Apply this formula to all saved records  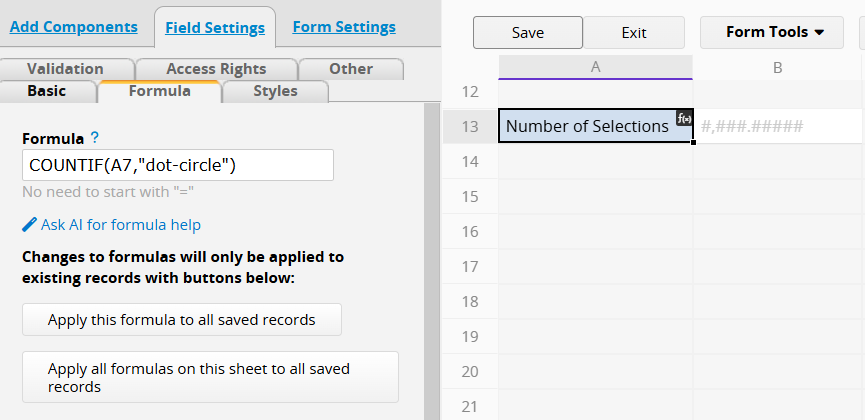181,320
